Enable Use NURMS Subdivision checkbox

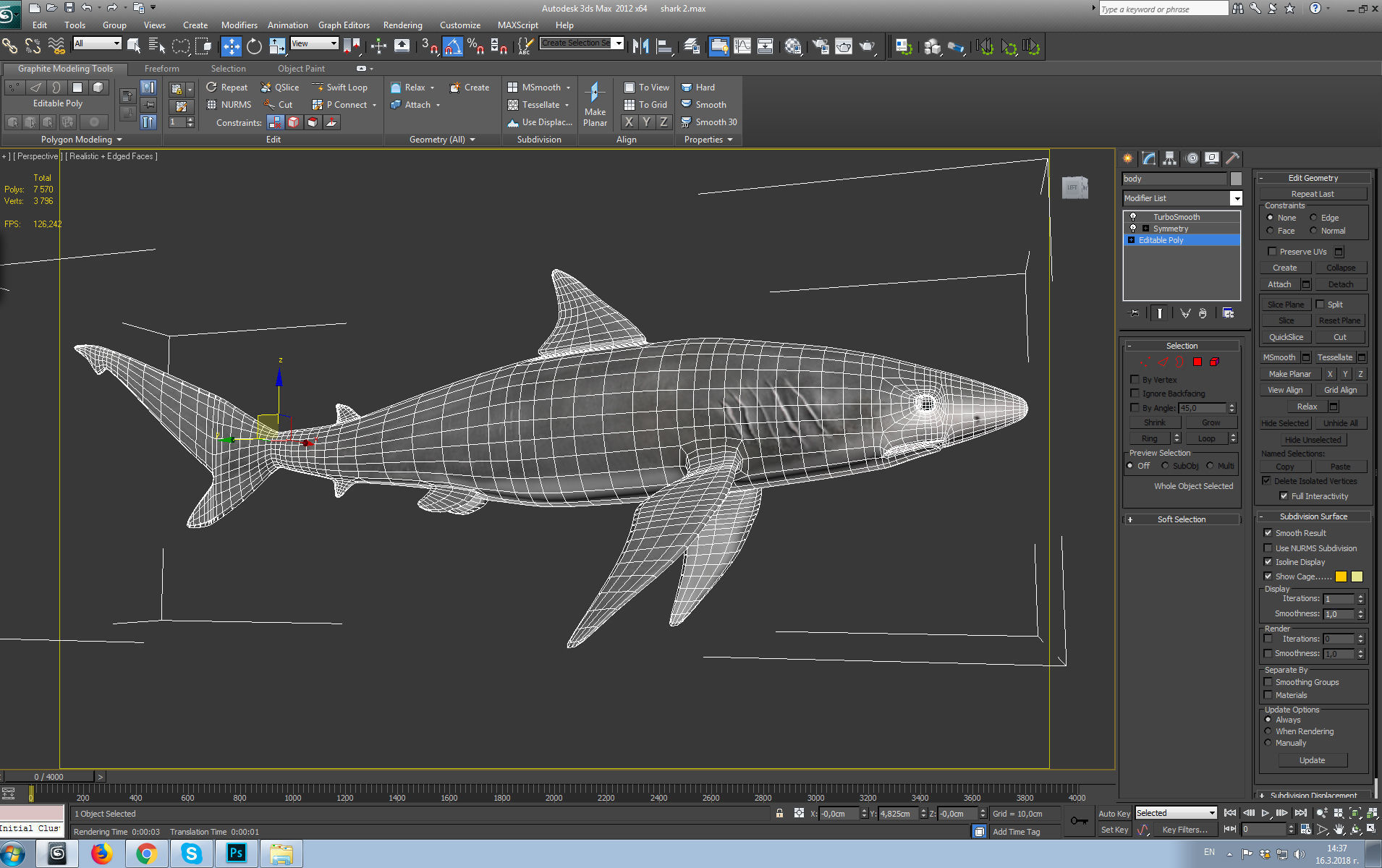pos(1268,548)
